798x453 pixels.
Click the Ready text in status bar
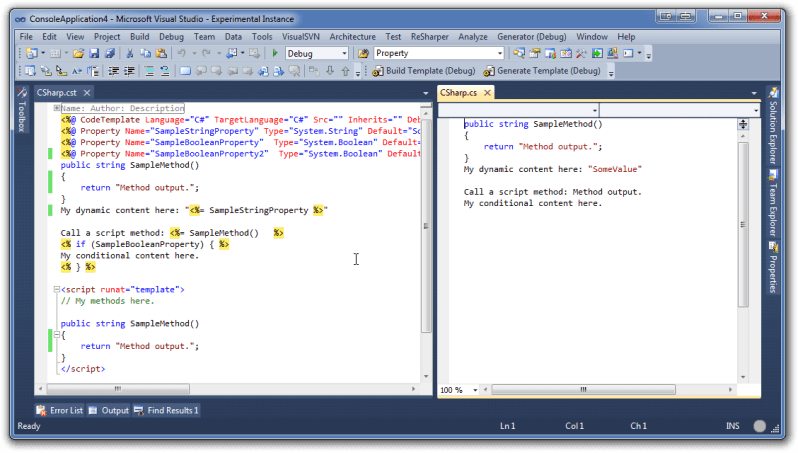point(29,426)
